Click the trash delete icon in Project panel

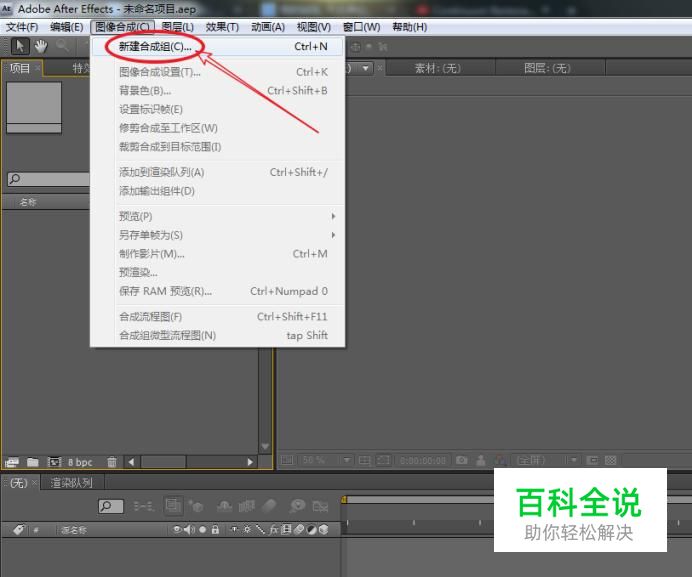pyautogui.click(x=112, y=462)
